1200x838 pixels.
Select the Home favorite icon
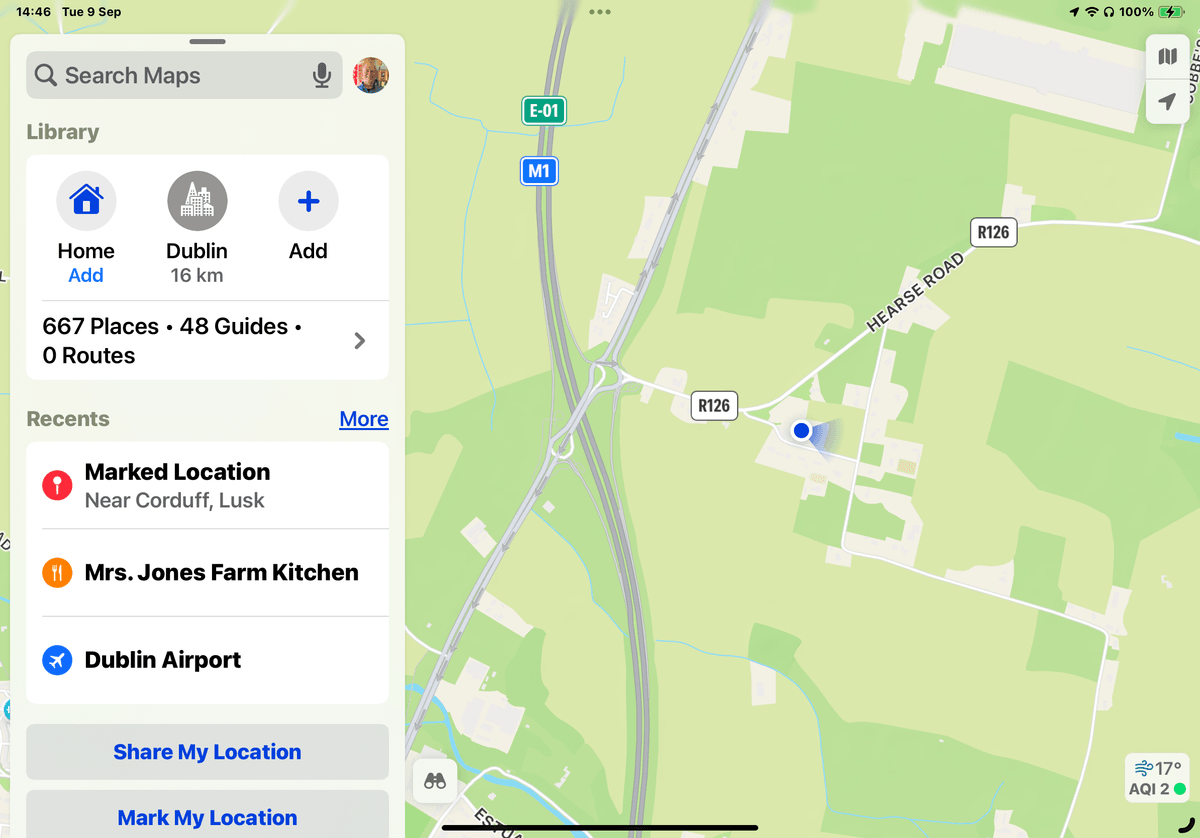pyautogui.click(x=86, y=201)
